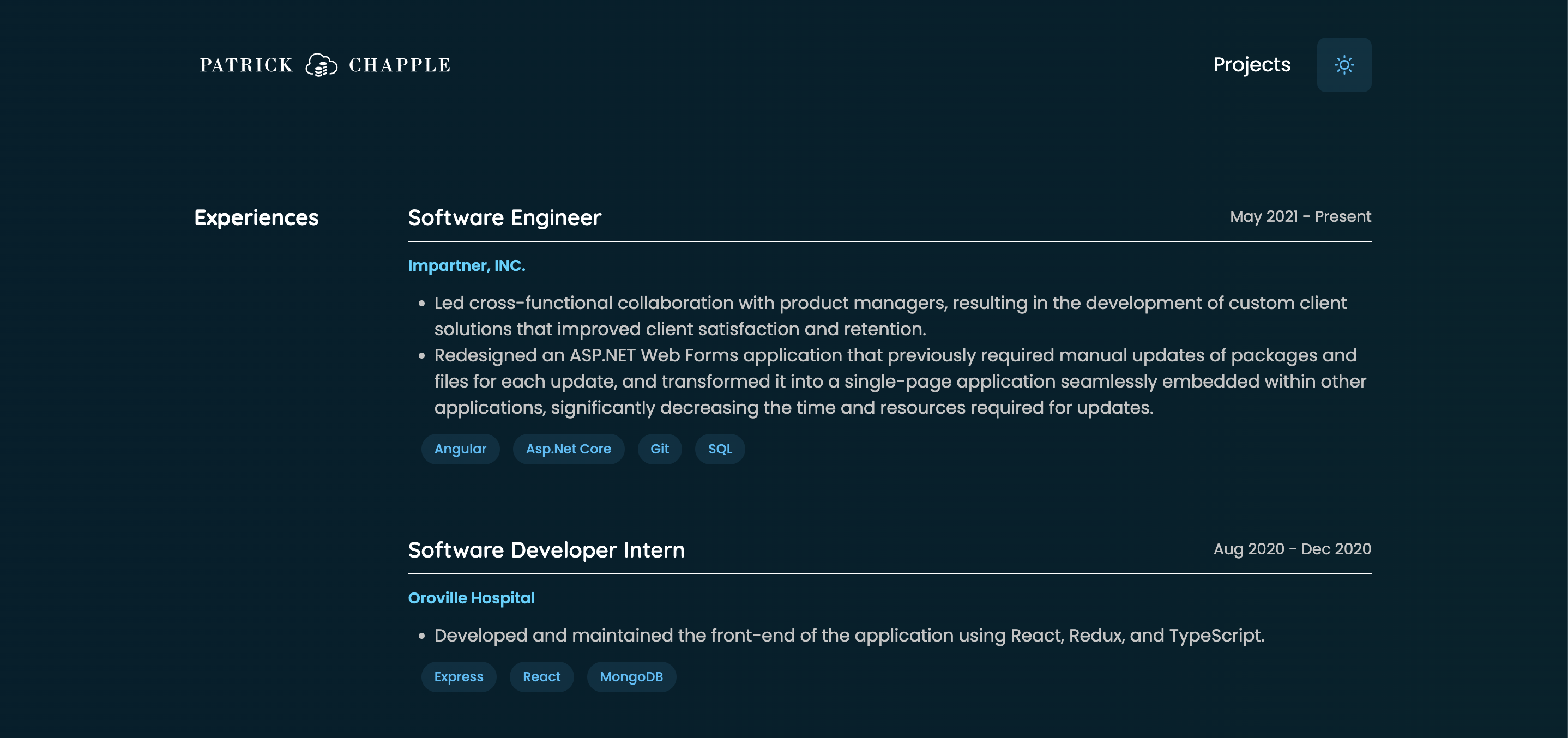Click the bullet starting 'Developed and maintained the front-end'
The image size is (1568, 738).
pyautogui.click(x=849, y=635)
